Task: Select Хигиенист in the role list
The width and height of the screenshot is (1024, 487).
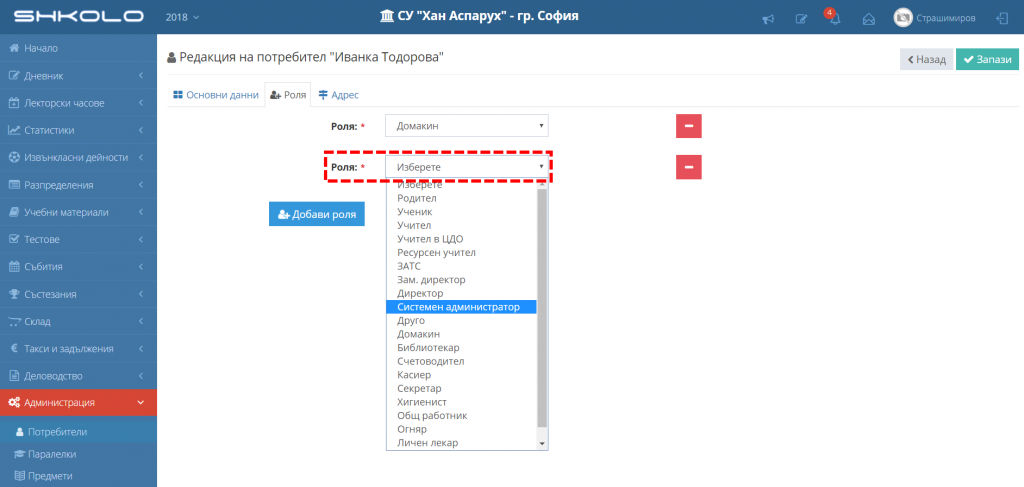Action: tap(461, 402)
